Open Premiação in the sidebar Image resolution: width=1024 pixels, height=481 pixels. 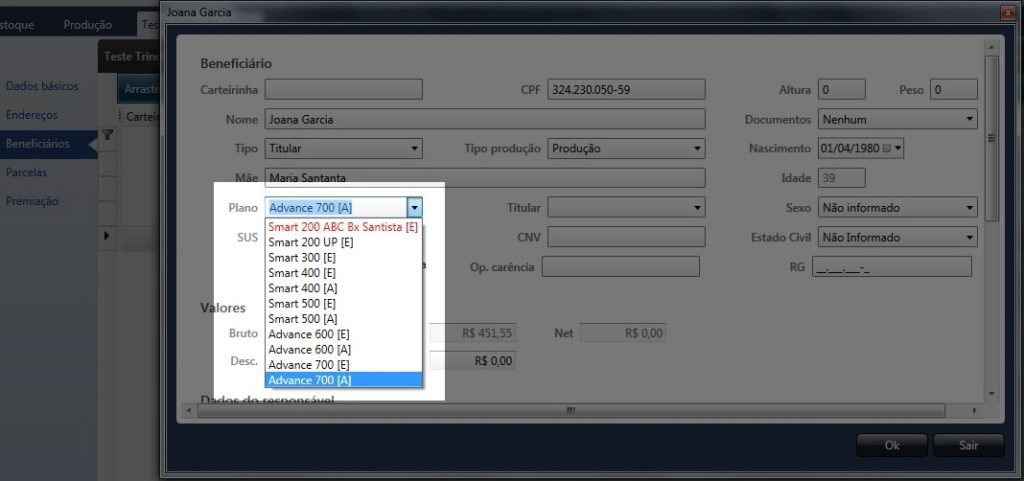(32, 201)
